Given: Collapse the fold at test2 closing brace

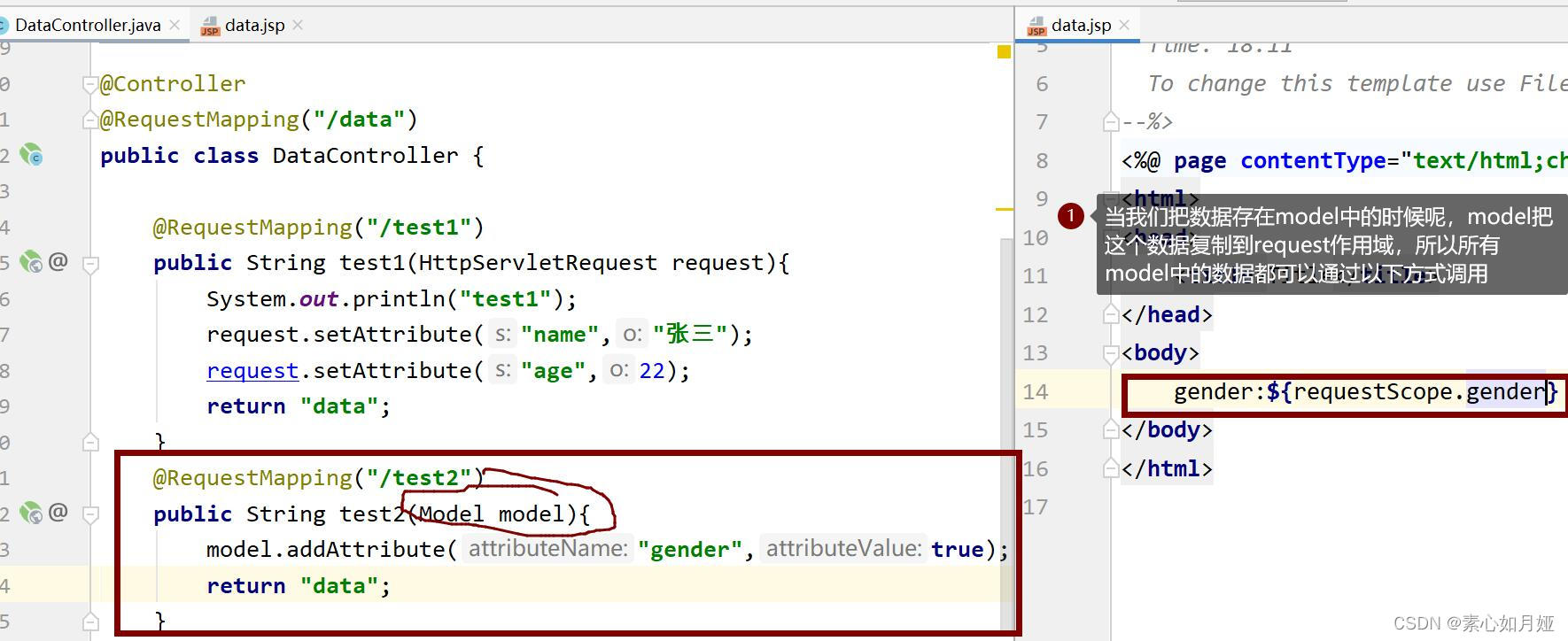Looking at the screenshot, I should pos(89,621).
